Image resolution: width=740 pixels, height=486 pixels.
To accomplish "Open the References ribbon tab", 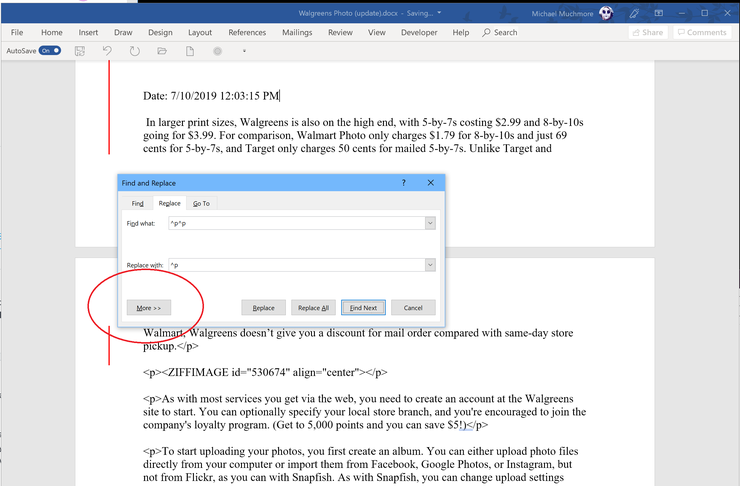I will pyautogui.click(x=247, y=32).
